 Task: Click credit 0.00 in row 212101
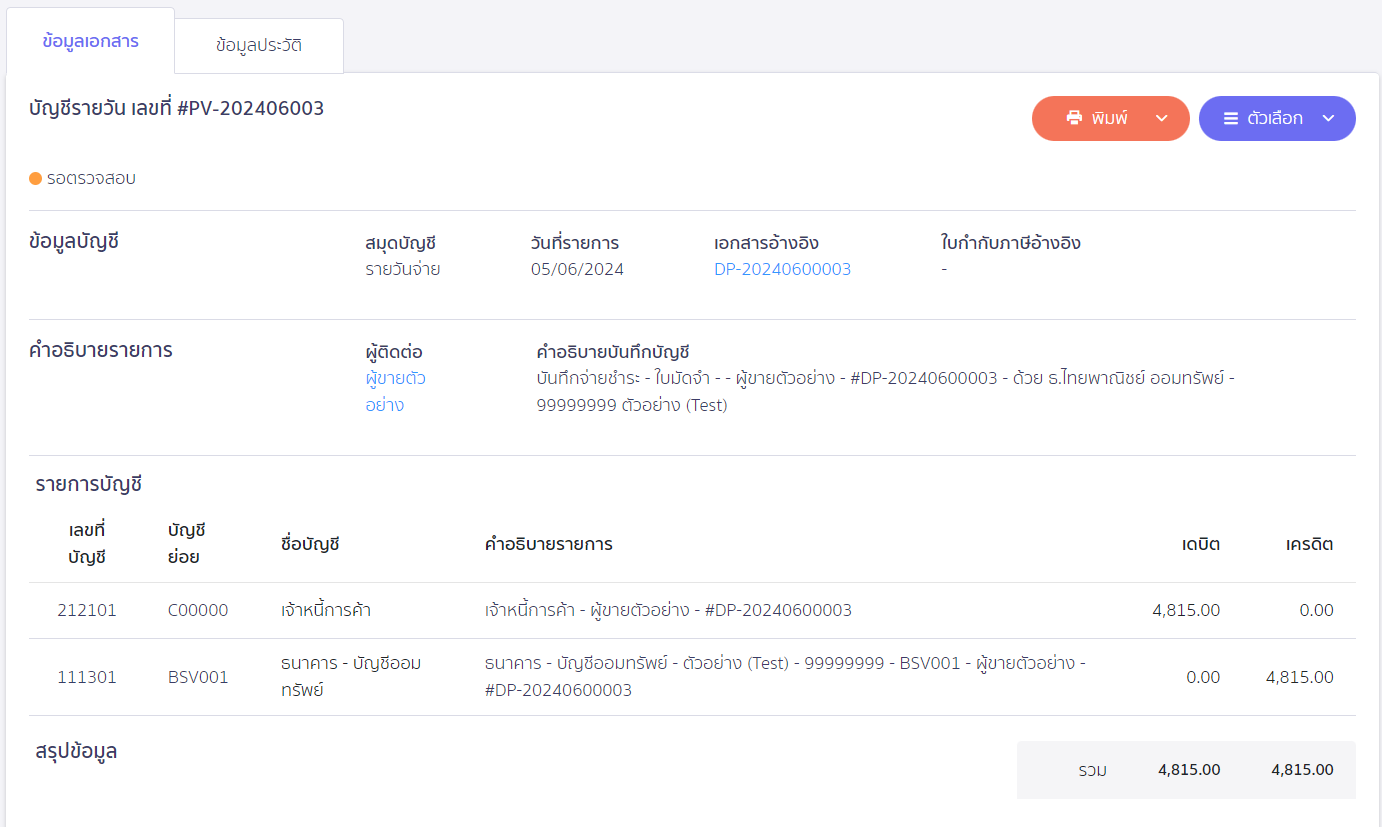coord(1317,610)
